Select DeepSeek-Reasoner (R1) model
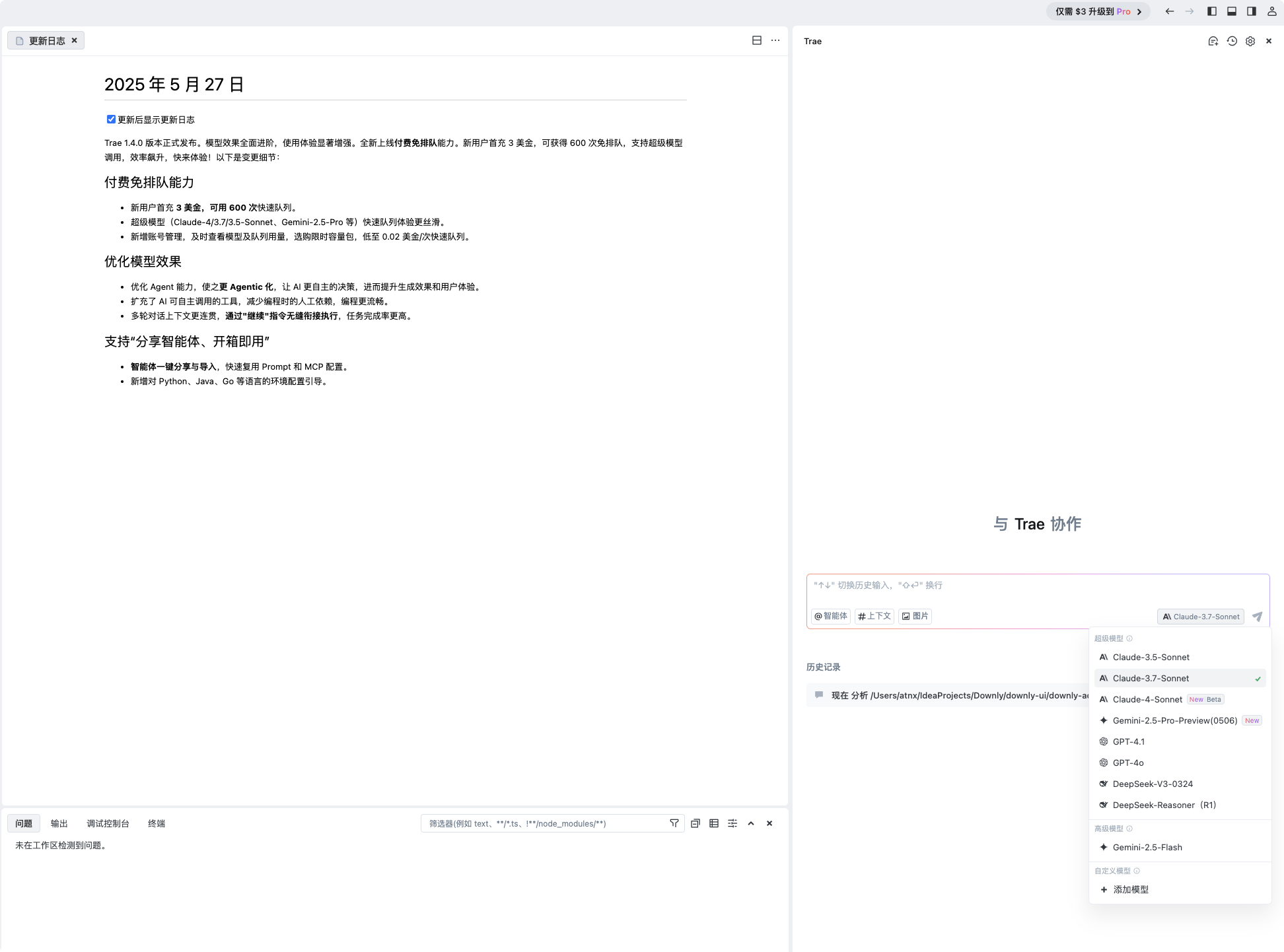Image resolution: width=1284 pixels, height=952 pixels. point(1180,805)
